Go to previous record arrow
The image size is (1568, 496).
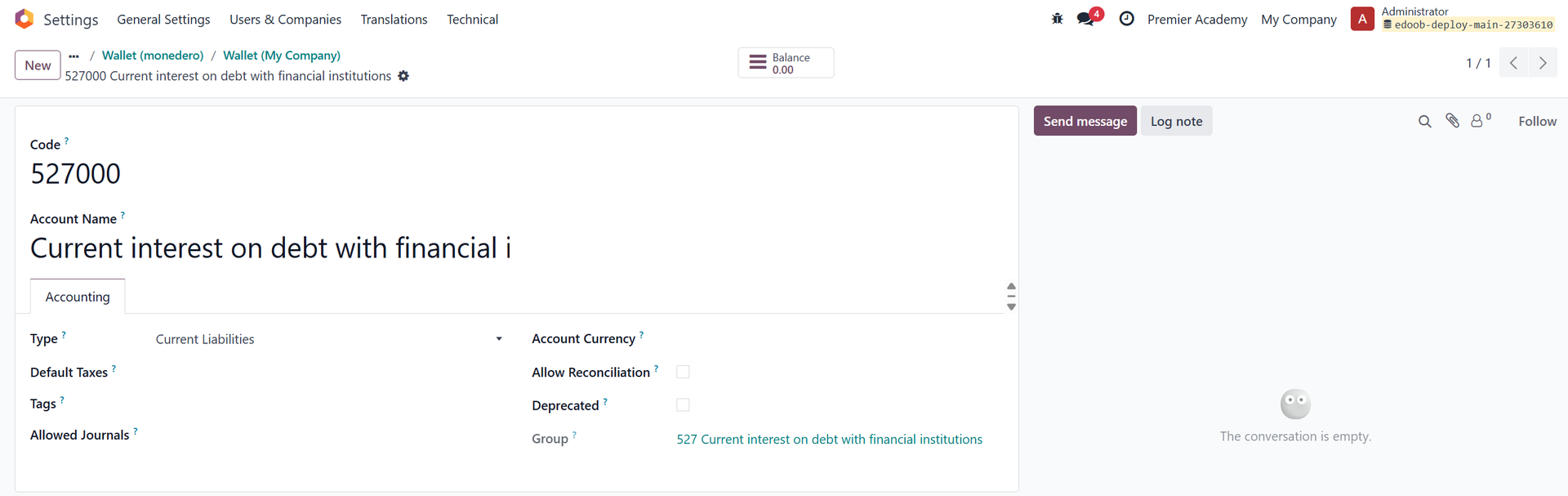coord(1513,63)
